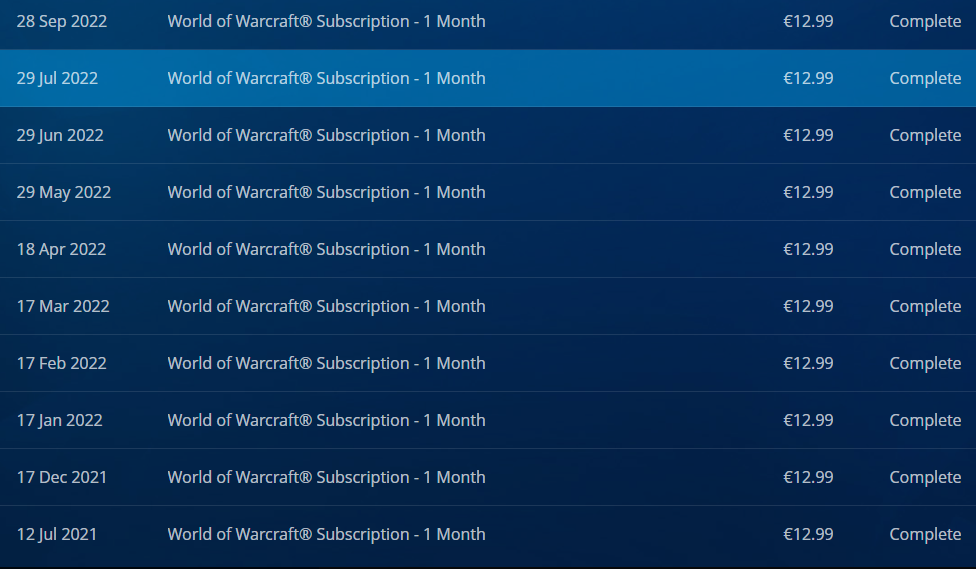Click Complete status in 17 Dec 2021 row
976x569 pixels.
[925, 477]
